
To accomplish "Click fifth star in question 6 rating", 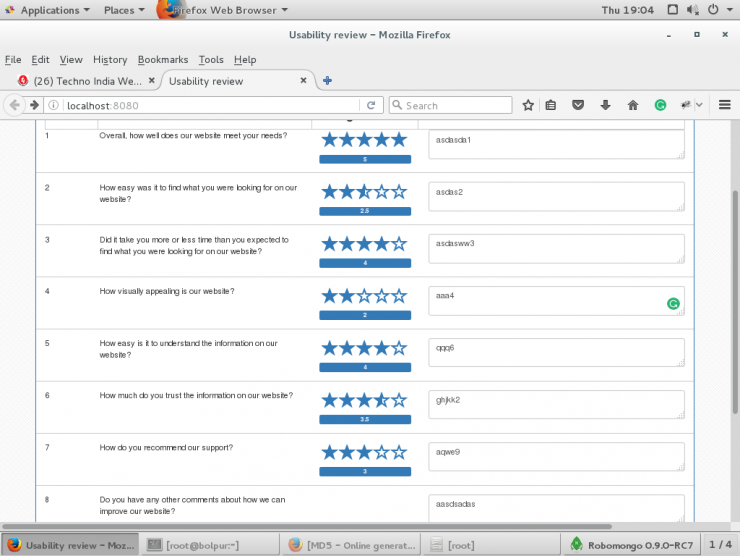I will (399, 400).
